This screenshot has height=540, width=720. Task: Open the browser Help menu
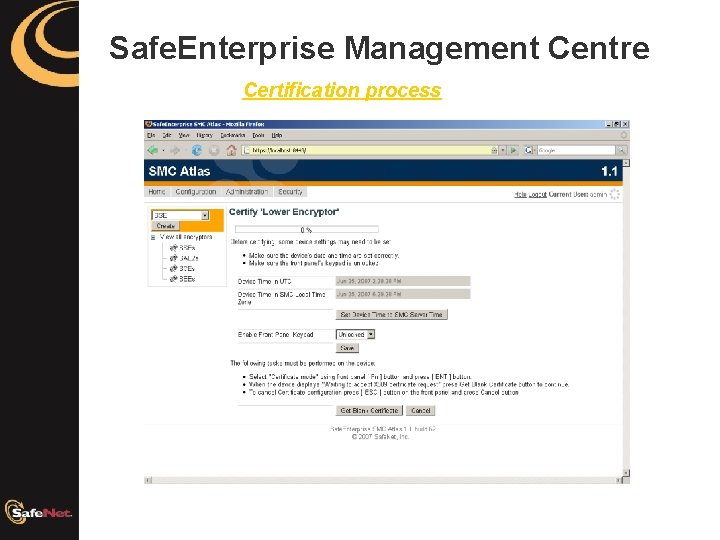[276, 135]
